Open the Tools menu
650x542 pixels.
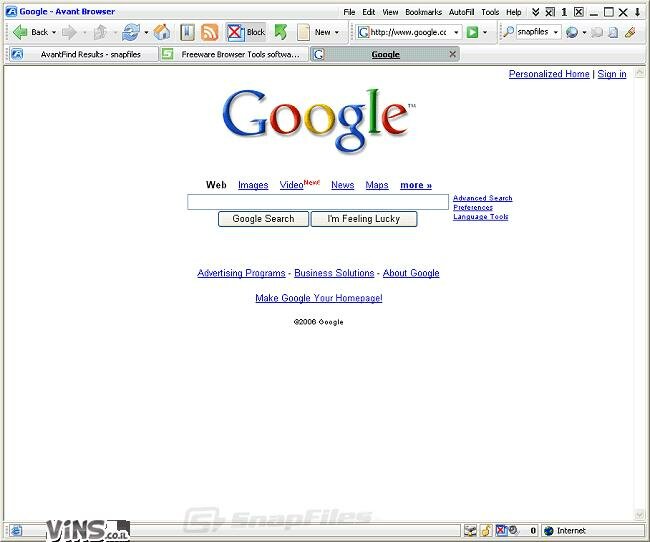point(490,12)
